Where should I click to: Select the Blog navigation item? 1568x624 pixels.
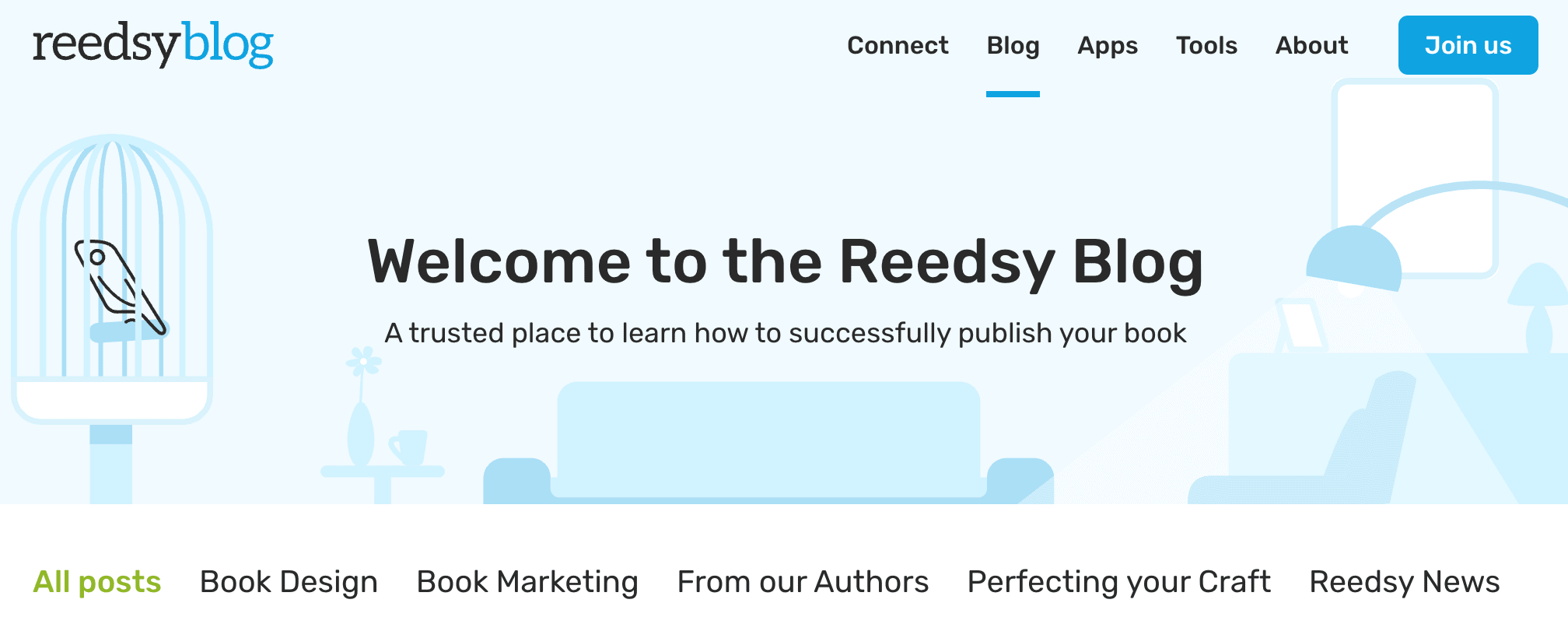point(1013,45)
